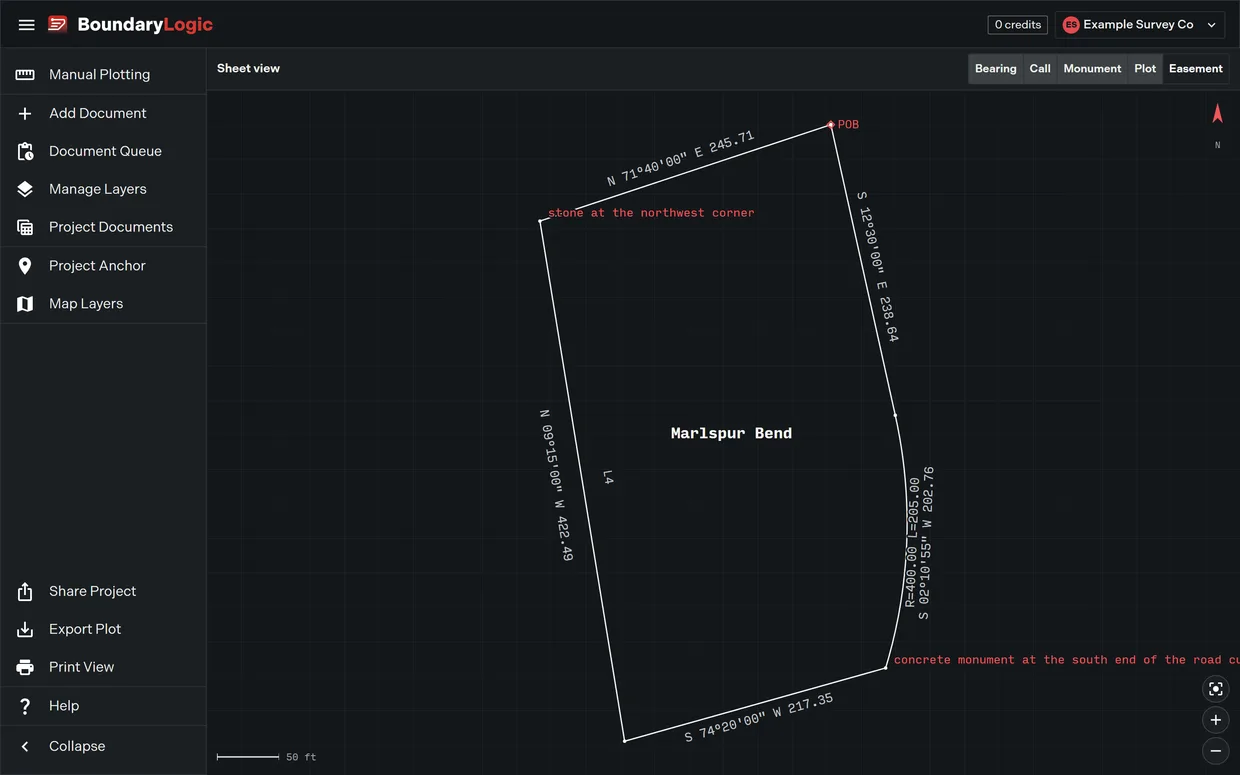Click the L4 line label

607,479
